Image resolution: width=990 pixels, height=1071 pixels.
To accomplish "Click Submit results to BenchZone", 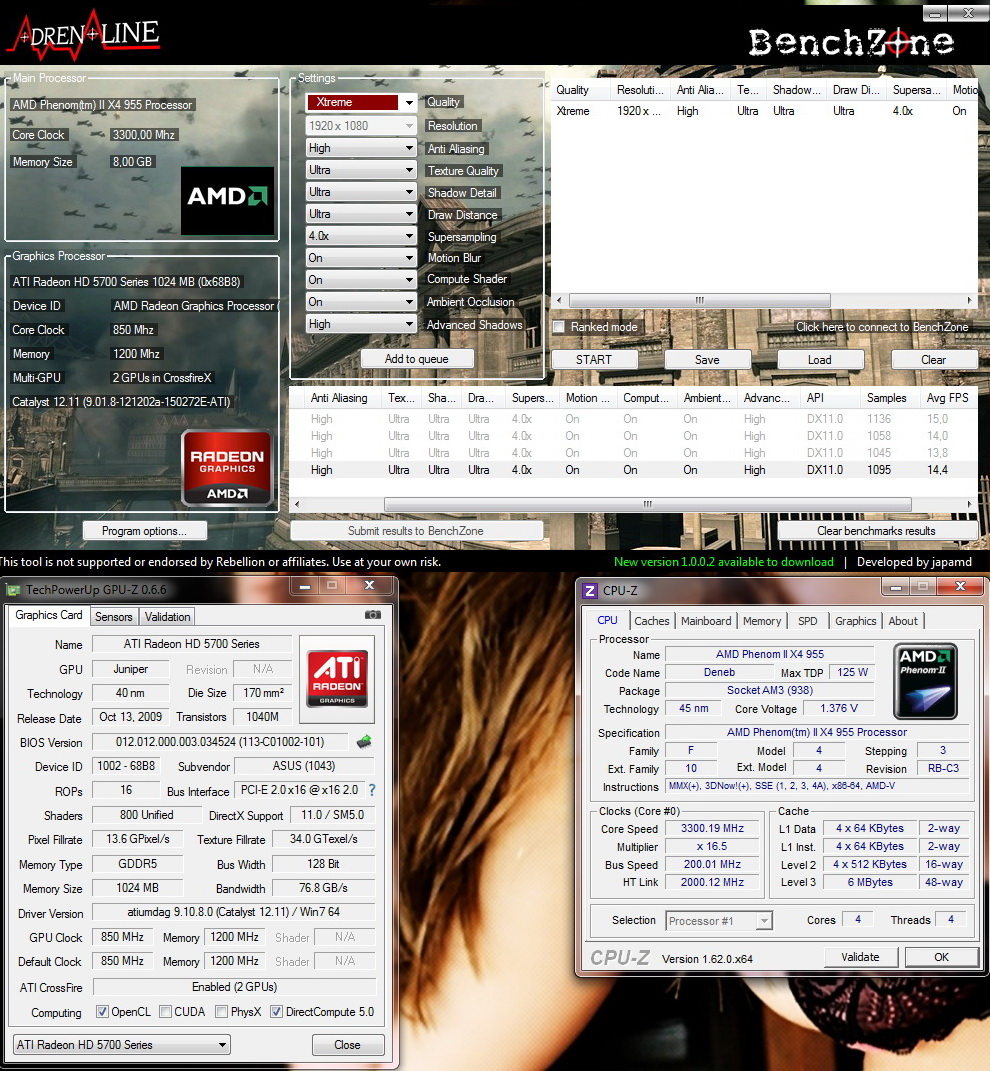I will pos(416,531).
